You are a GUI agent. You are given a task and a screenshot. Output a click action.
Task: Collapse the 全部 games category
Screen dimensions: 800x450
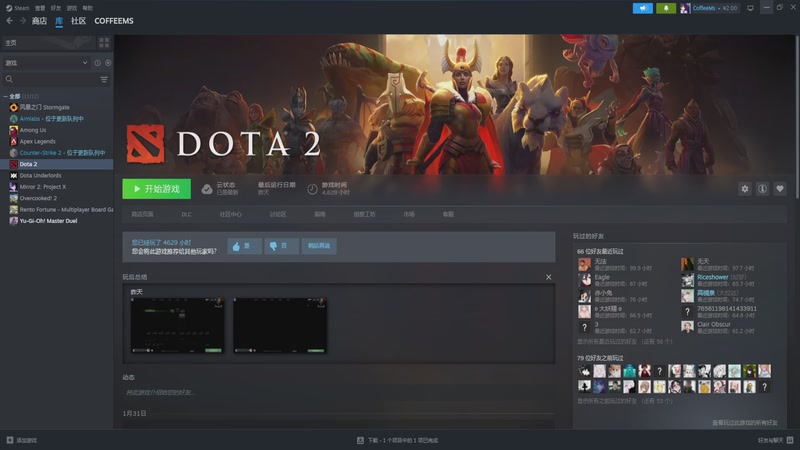coord(5,96)
